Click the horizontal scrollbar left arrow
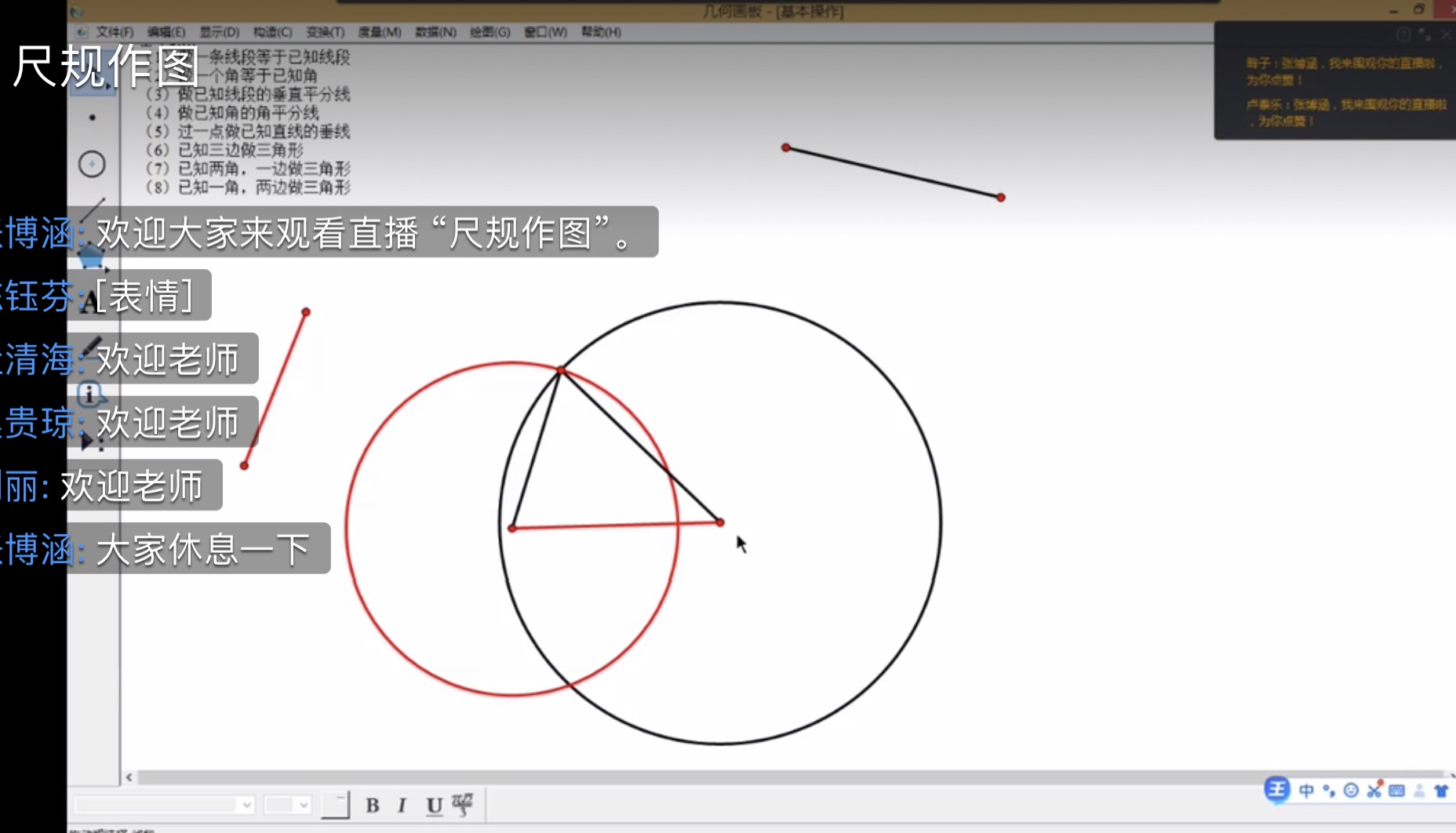The width and height of the screenshot is (1456, 833). pyautogui.click(x=129, y=777)
